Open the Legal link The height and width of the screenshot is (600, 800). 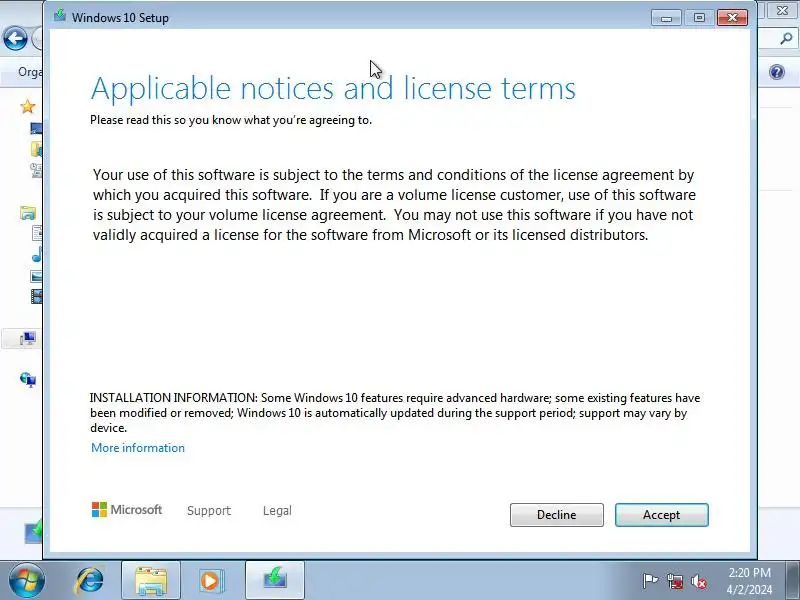click(x=277, y=511)
